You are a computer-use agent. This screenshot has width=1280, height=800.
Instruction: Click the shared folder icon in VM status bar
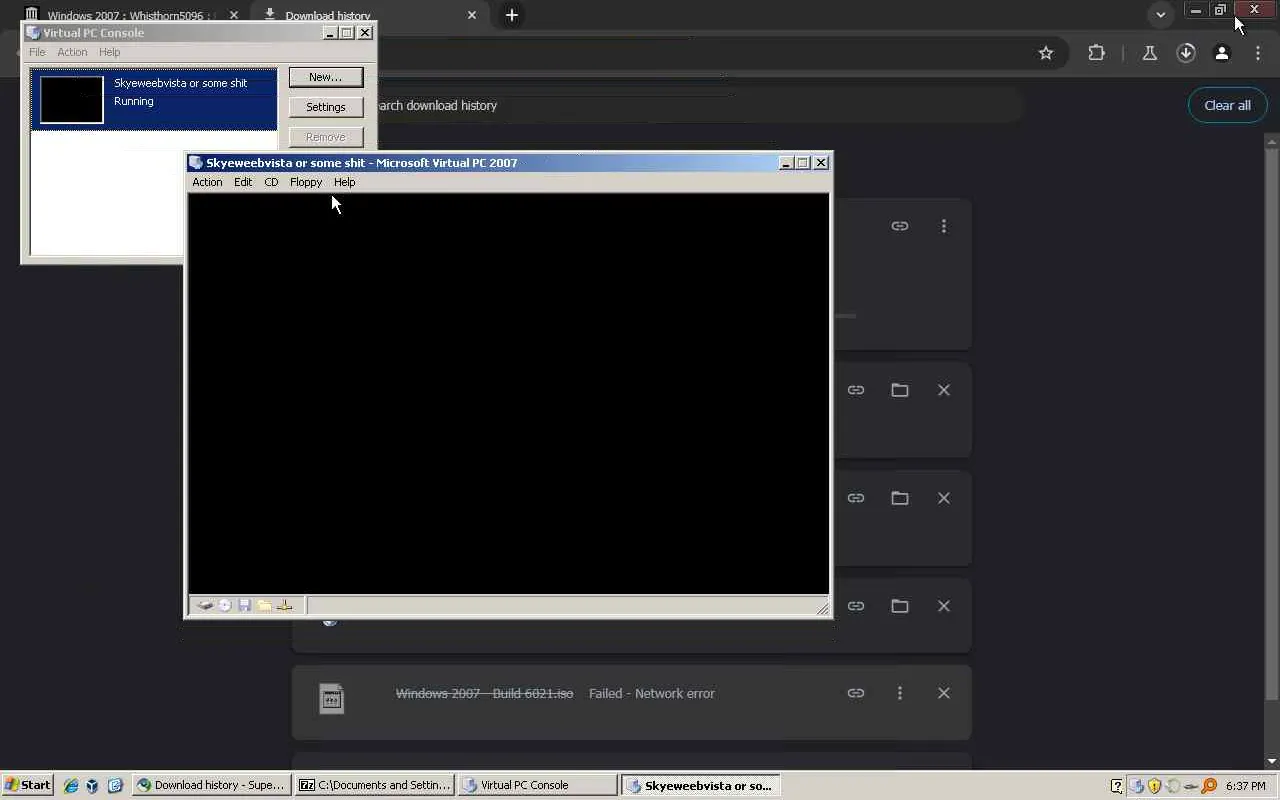pyautogui.click(x=264, y=605)
